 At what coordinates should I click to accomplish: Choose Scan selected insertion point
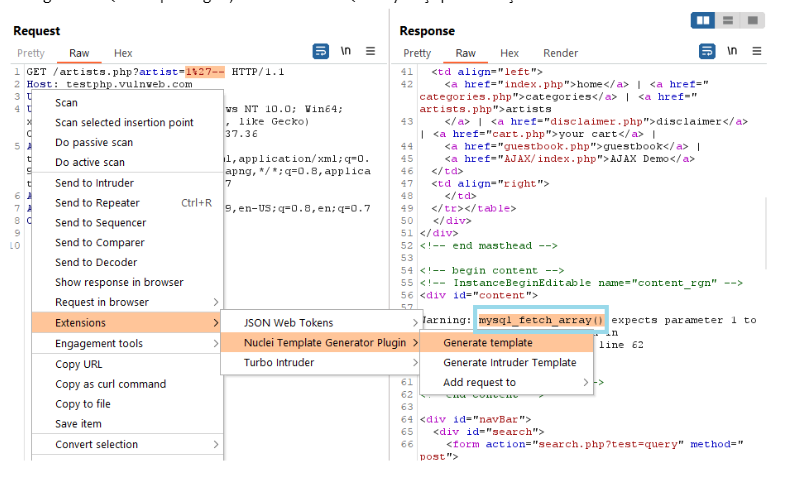point(127,122)
